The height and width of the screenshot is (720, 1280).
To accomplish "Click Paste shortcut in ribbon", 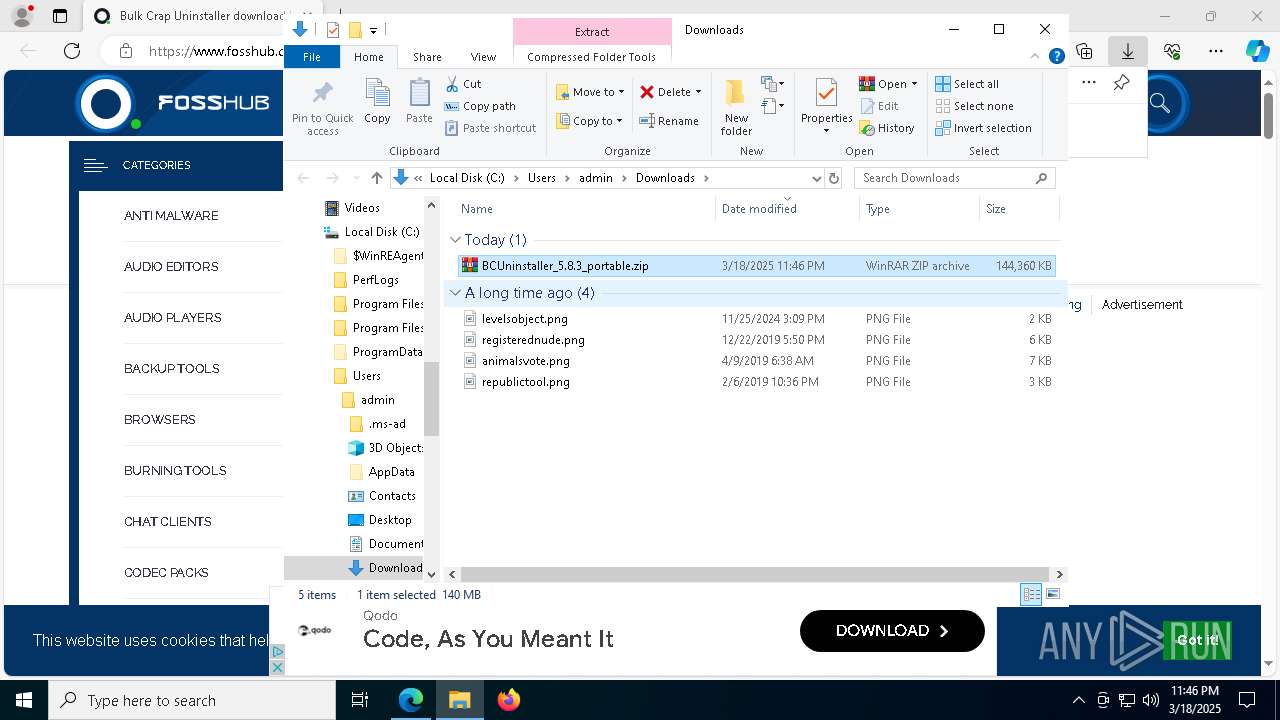I will pos(490,128).
